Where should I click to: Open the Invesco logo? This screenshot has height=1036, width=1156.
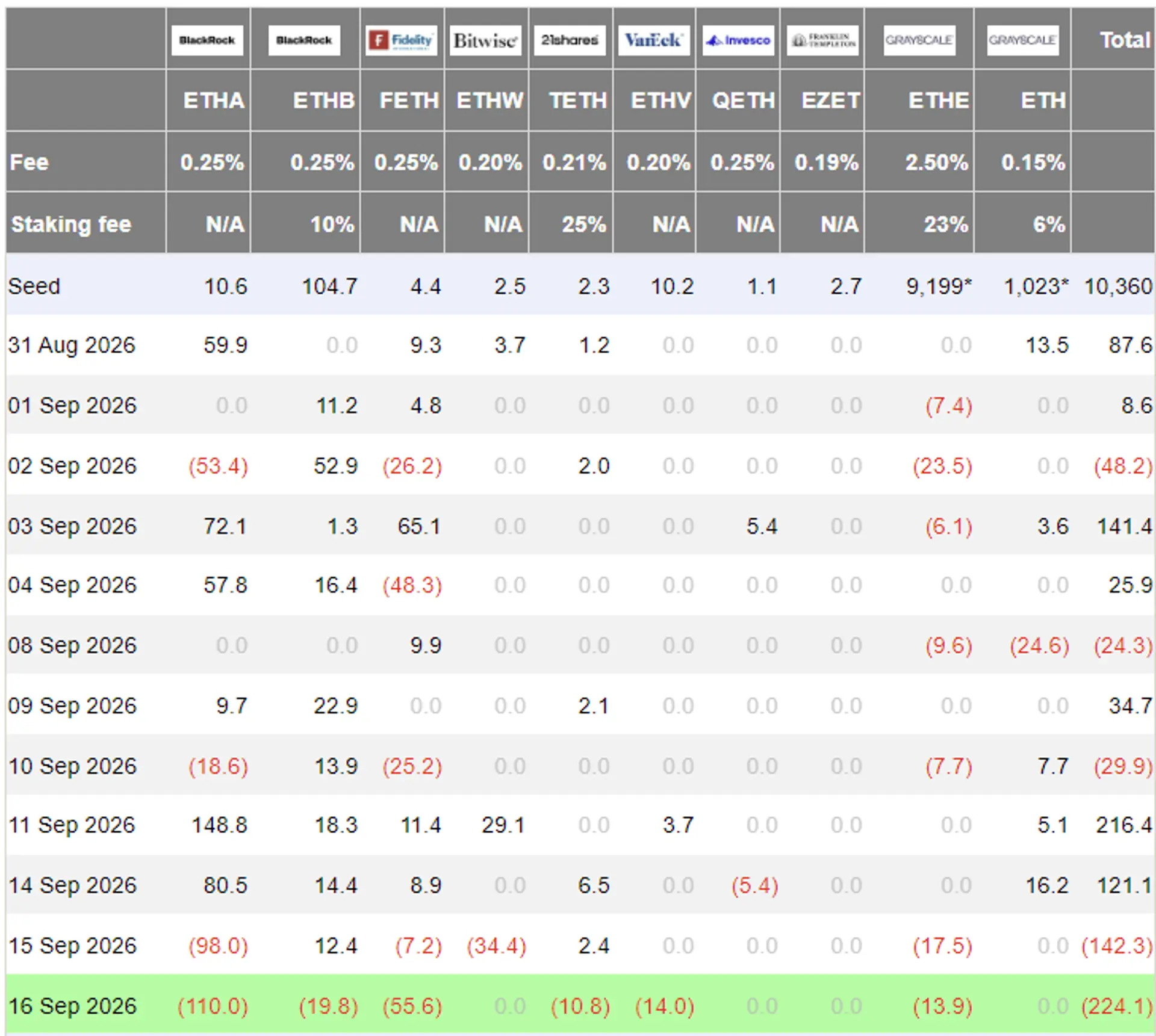738,40
